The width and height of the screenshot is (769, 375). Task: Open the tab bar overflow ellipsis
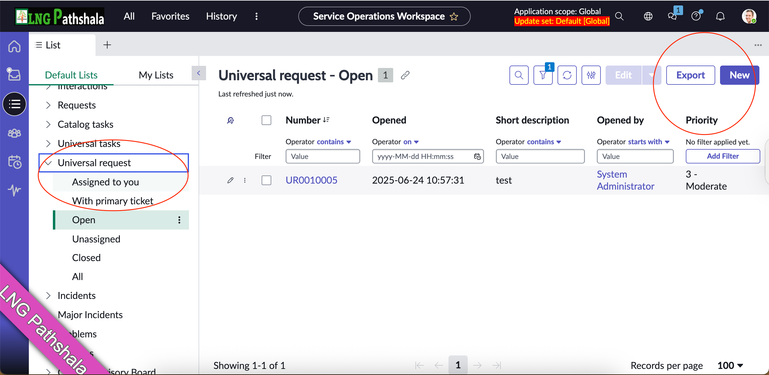pyautogui.click(x=758, y=45)
